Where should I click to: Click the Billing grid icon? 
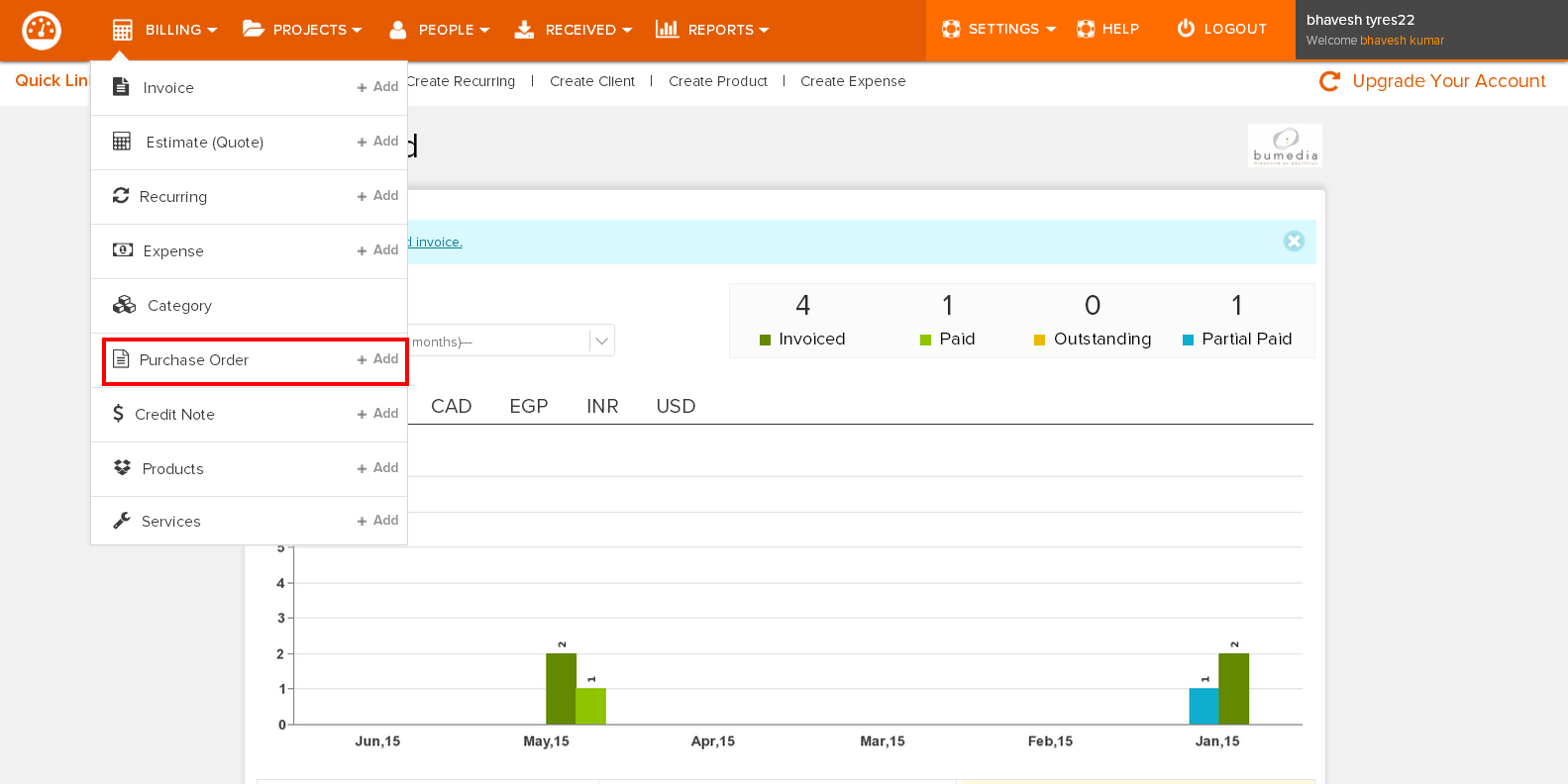[x=123, y=30]
